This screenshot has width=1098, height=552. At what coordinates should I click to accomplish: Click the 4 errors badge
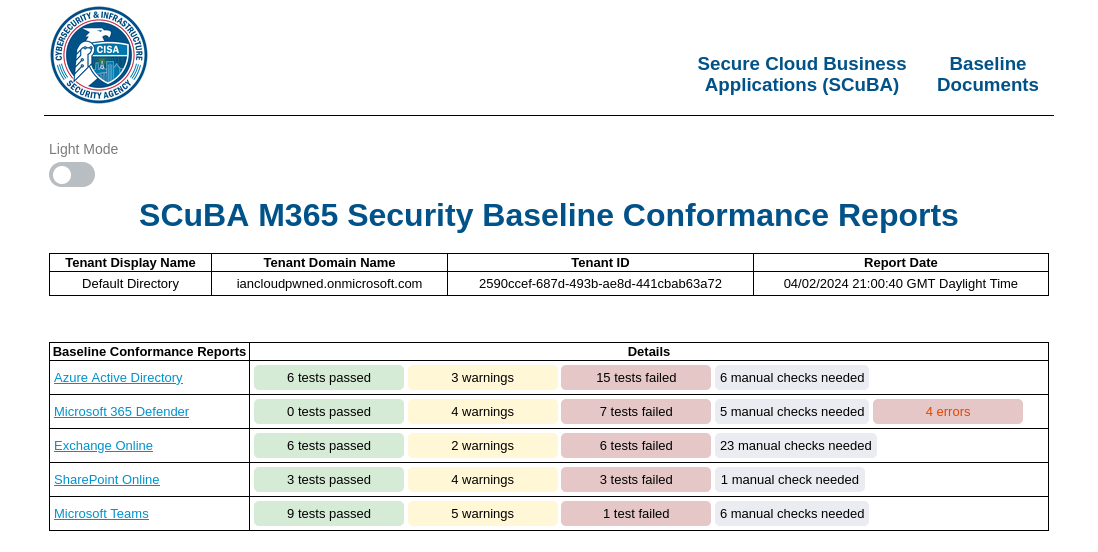click(x=948, y=412)
